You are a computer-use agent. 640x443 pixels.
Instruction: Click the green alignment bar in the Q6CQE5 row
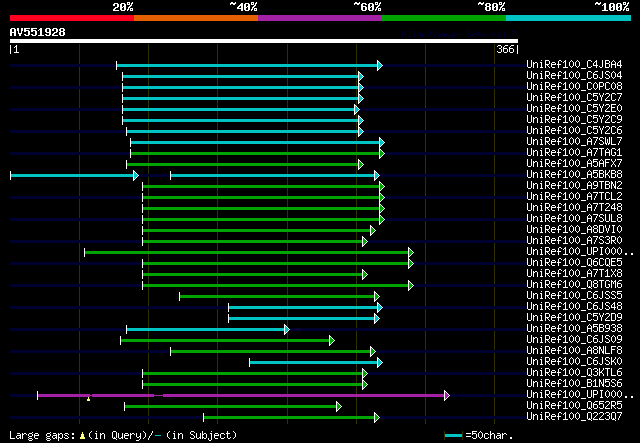click(276, 263)
